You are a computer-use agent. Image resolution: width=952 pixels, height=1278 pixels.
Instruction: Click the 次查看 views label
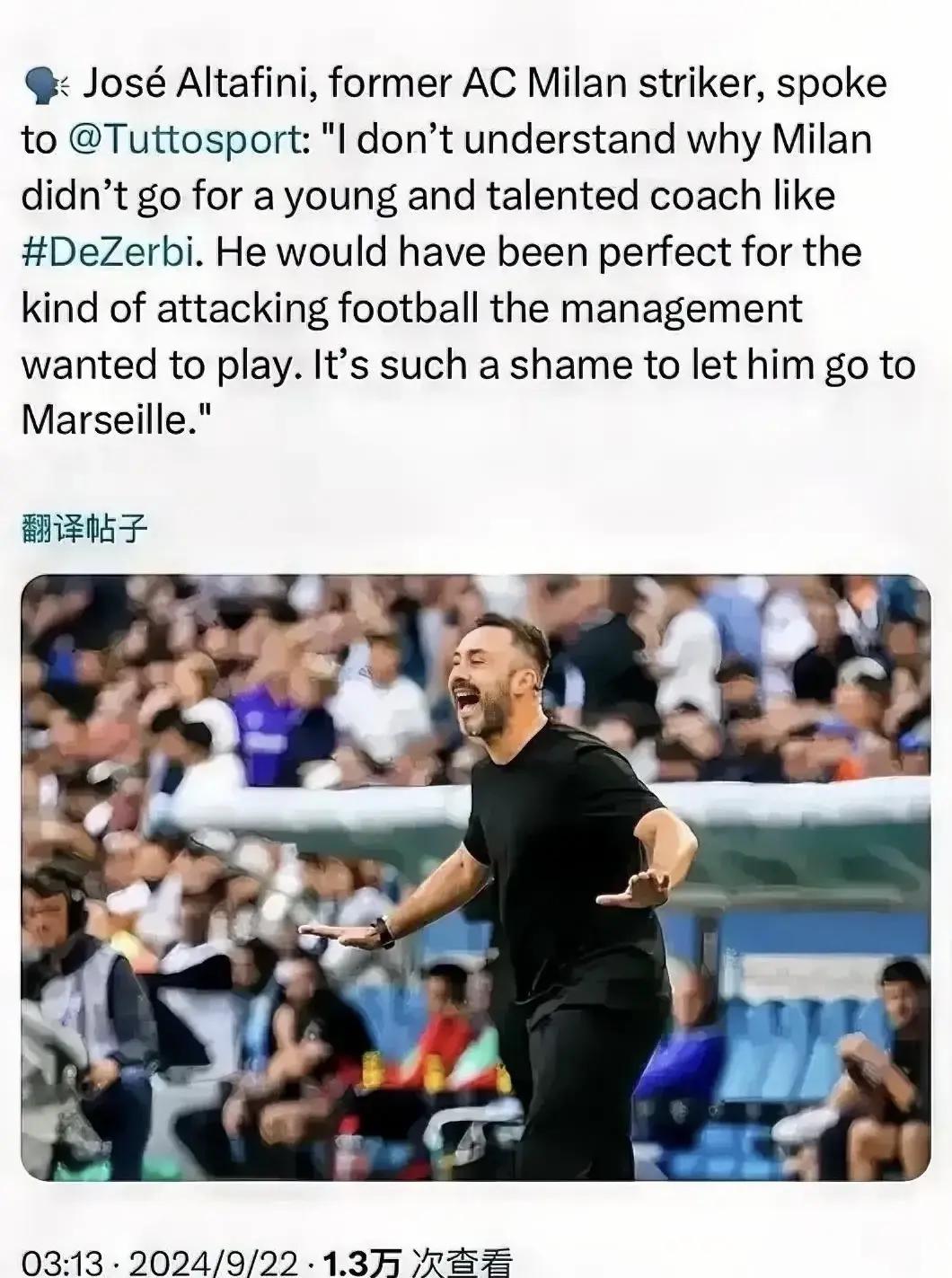461,1262
